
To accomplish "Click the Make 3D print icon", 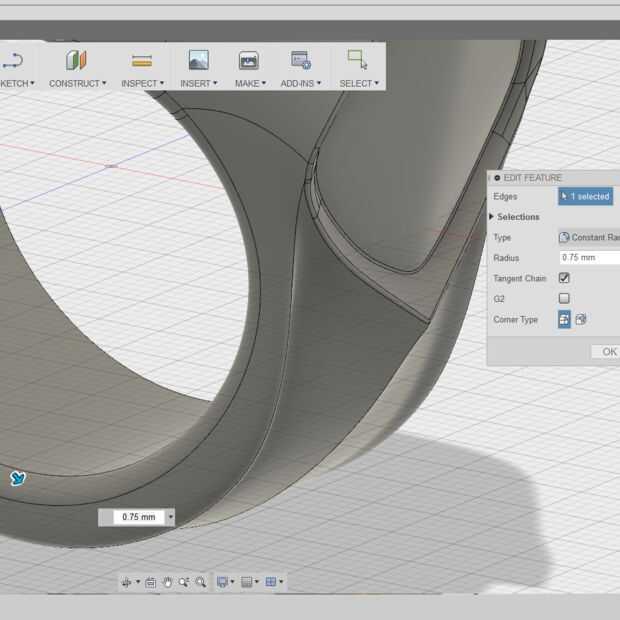I will 248,60.
